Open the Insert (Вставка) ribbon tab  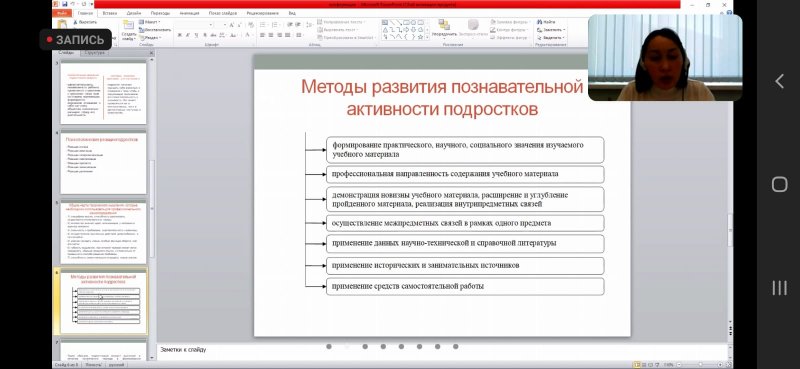pyautogui.click(x=110, y=13)
